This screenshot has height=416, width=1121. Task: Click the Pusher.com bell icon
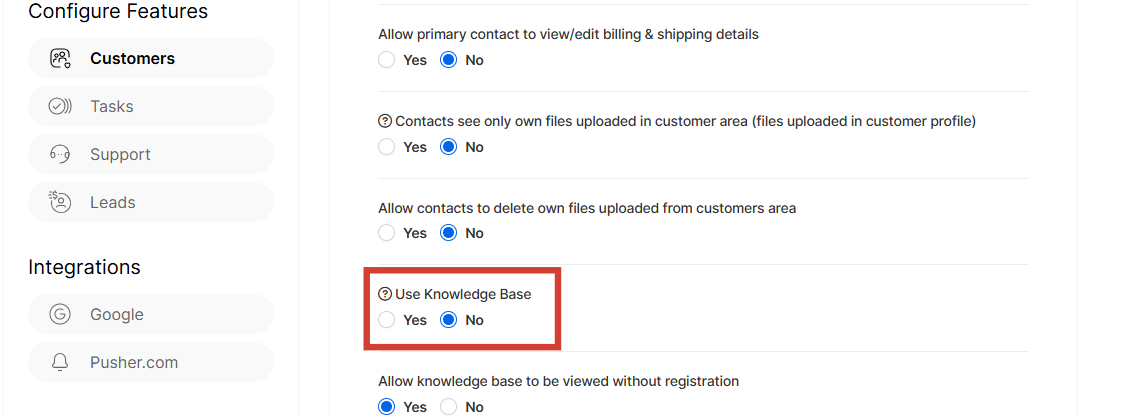pos(60,362)
